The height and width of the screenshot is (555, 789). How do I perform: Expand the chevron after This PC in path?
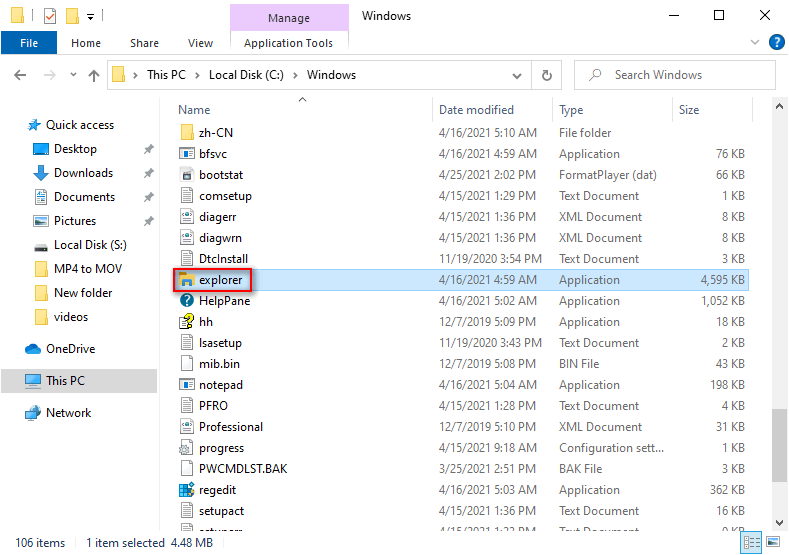click(x=197, y=75)
